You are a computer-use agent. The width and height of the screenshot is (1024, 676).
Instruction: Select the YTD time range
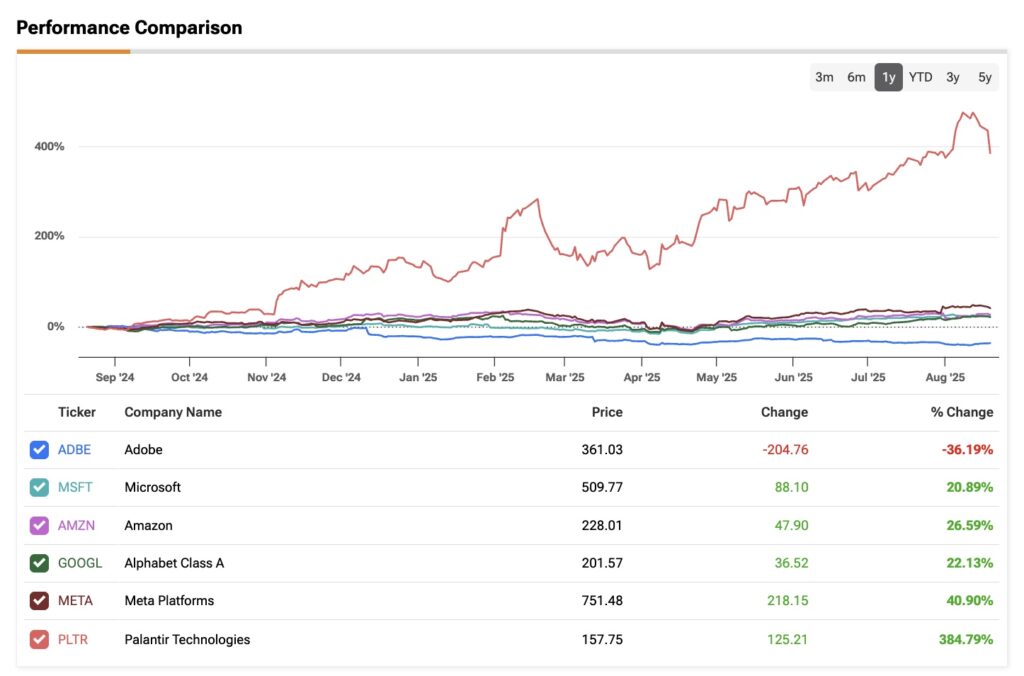pyautogui.click(x=921, y=77)
